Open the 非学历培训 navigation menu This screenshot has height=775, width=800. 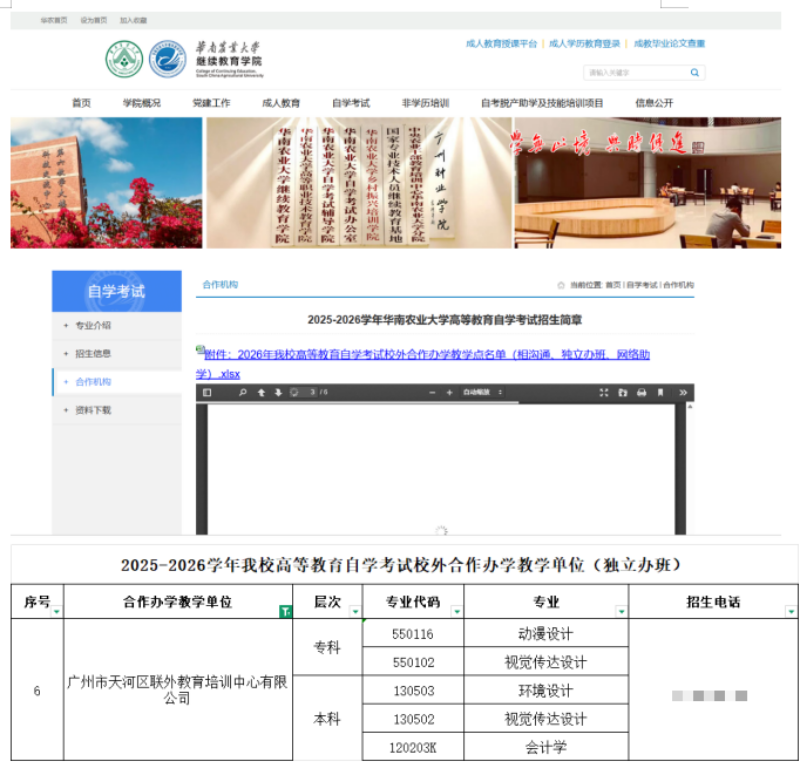[x=426, y=103]
